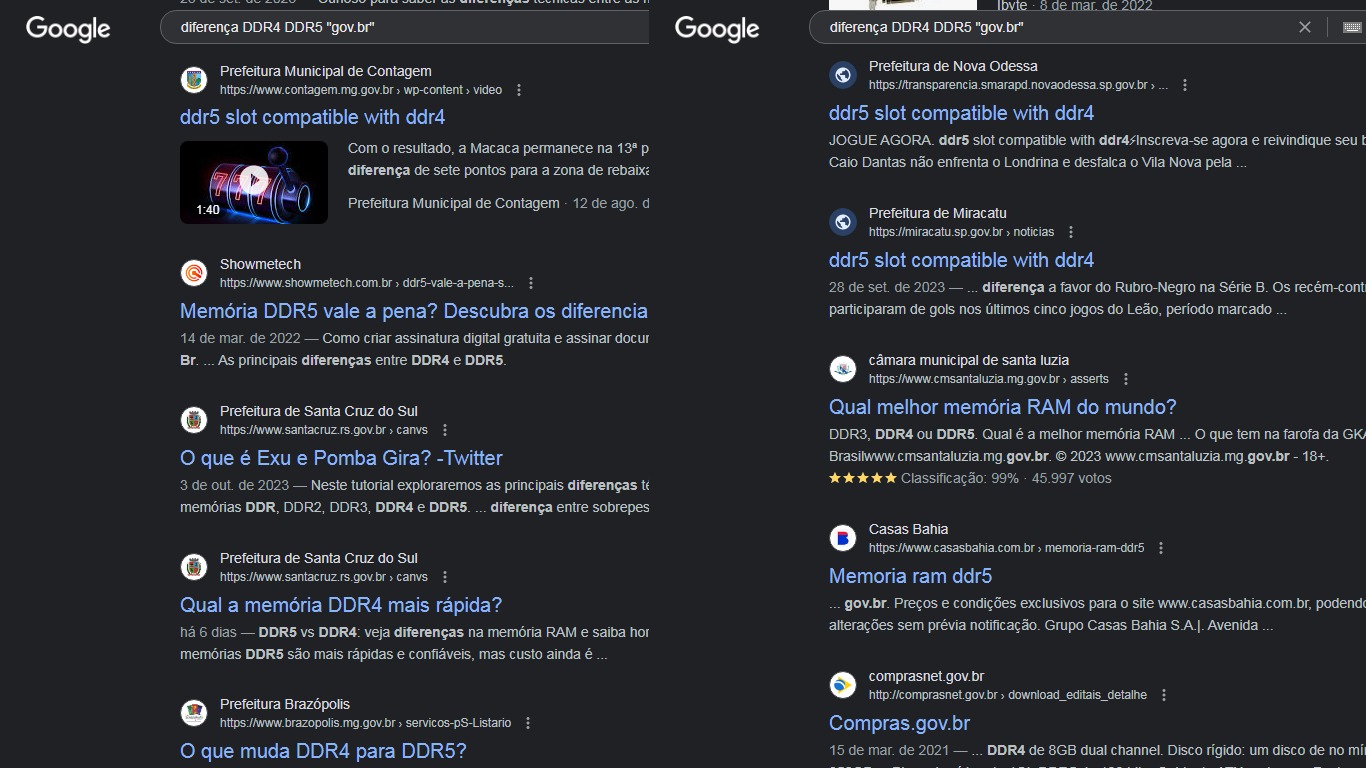
Task: Click the Casas Bahia site favicon
Action: tap(843, 538)
